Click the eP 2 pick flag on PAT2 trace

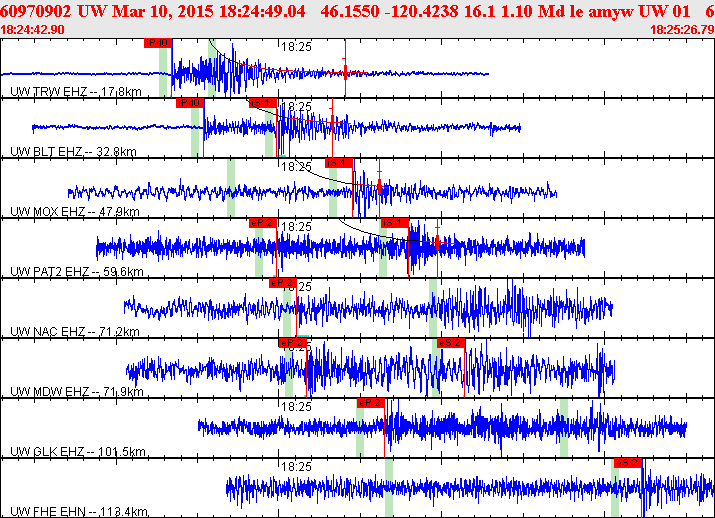pos(263,223)
